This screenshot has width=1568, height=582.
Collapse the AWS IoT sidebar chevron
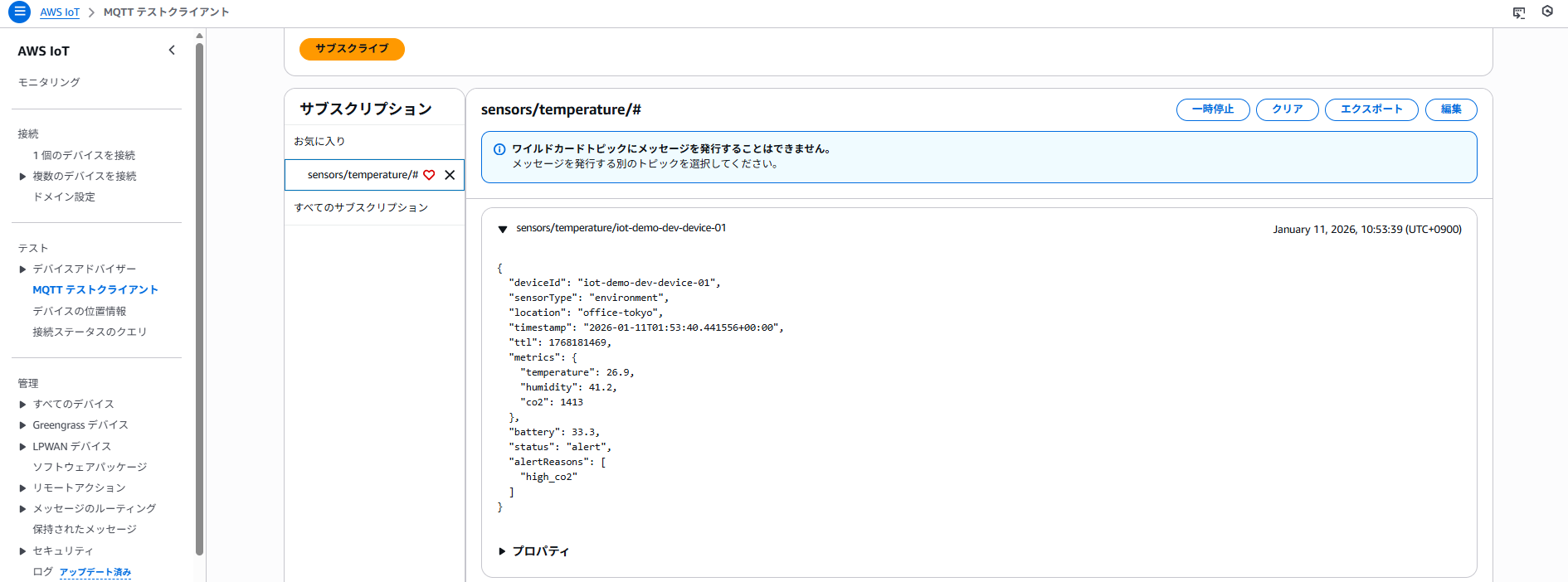pyautogui.click(x=172, y=51)
